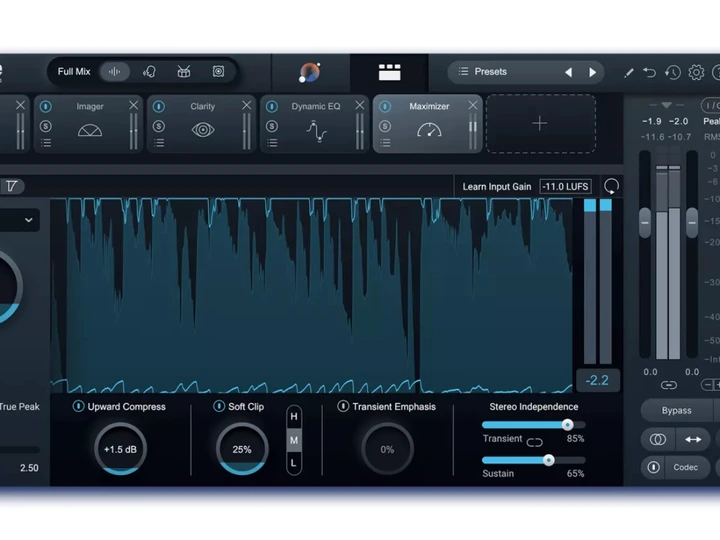Open Imager module preset list icon
Screen dimensions: 720x540
(x=45, y=143)
